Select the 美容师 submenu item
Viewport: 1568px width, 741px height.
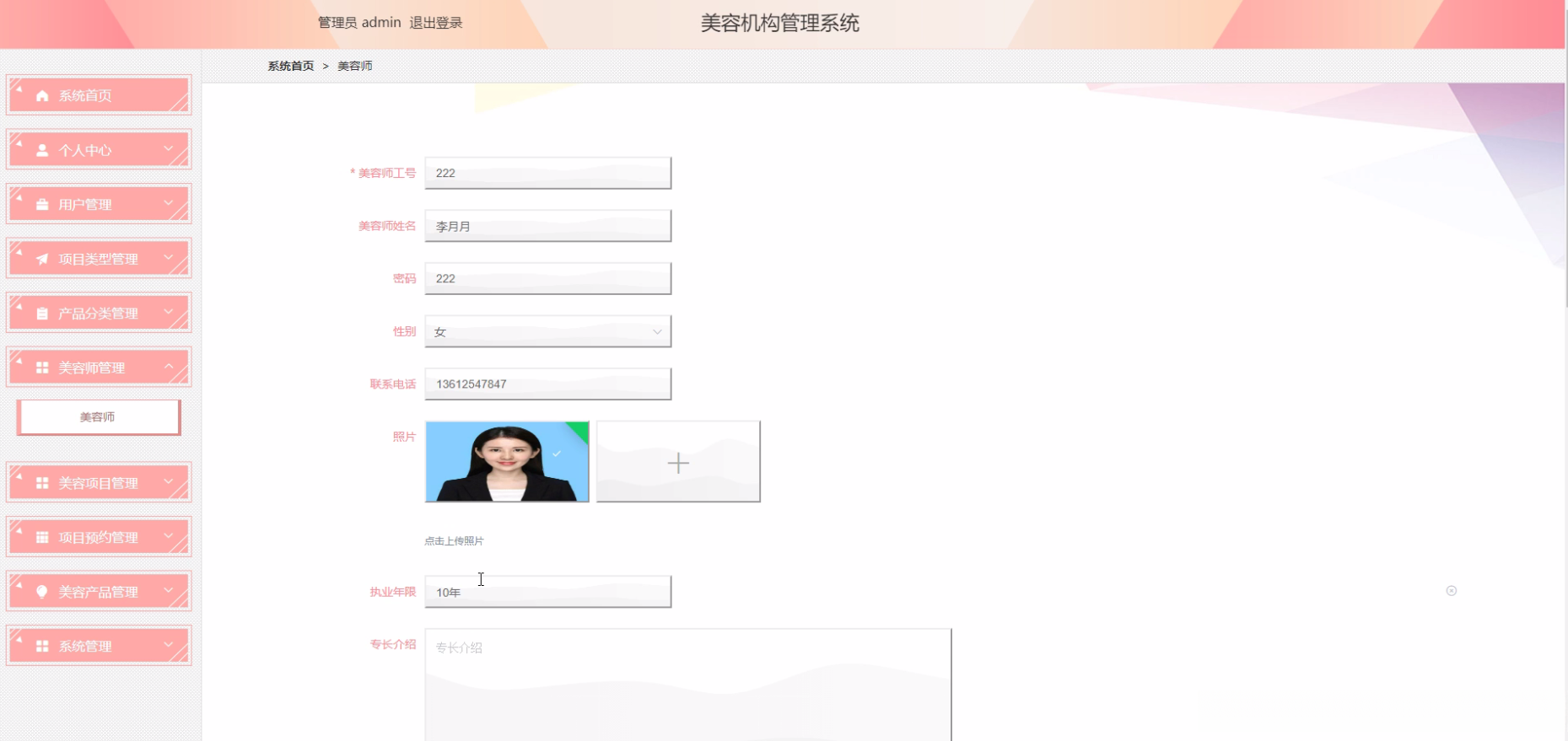pos(99,417)
